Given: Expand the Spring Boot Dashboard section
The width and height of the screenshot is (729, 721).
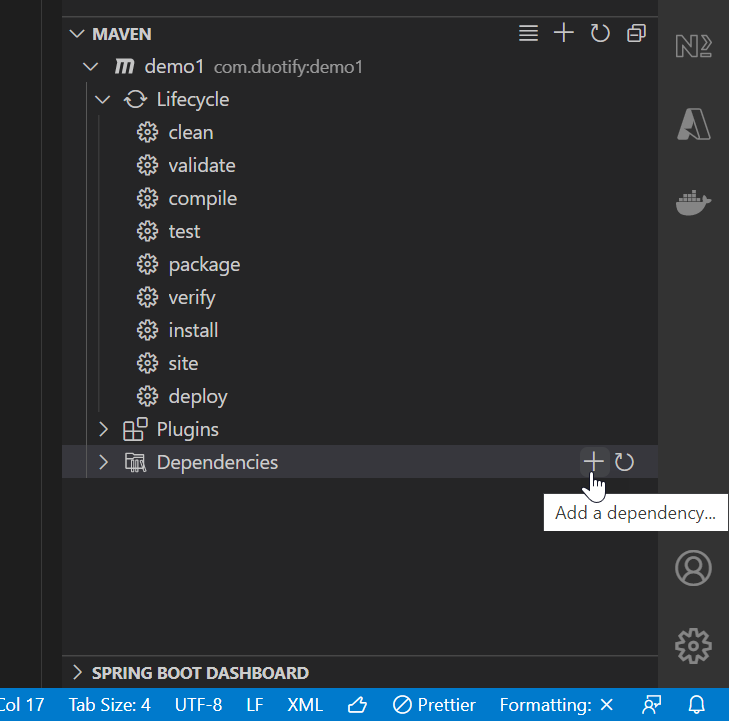Looking at the screenshot, I should 78,672.
